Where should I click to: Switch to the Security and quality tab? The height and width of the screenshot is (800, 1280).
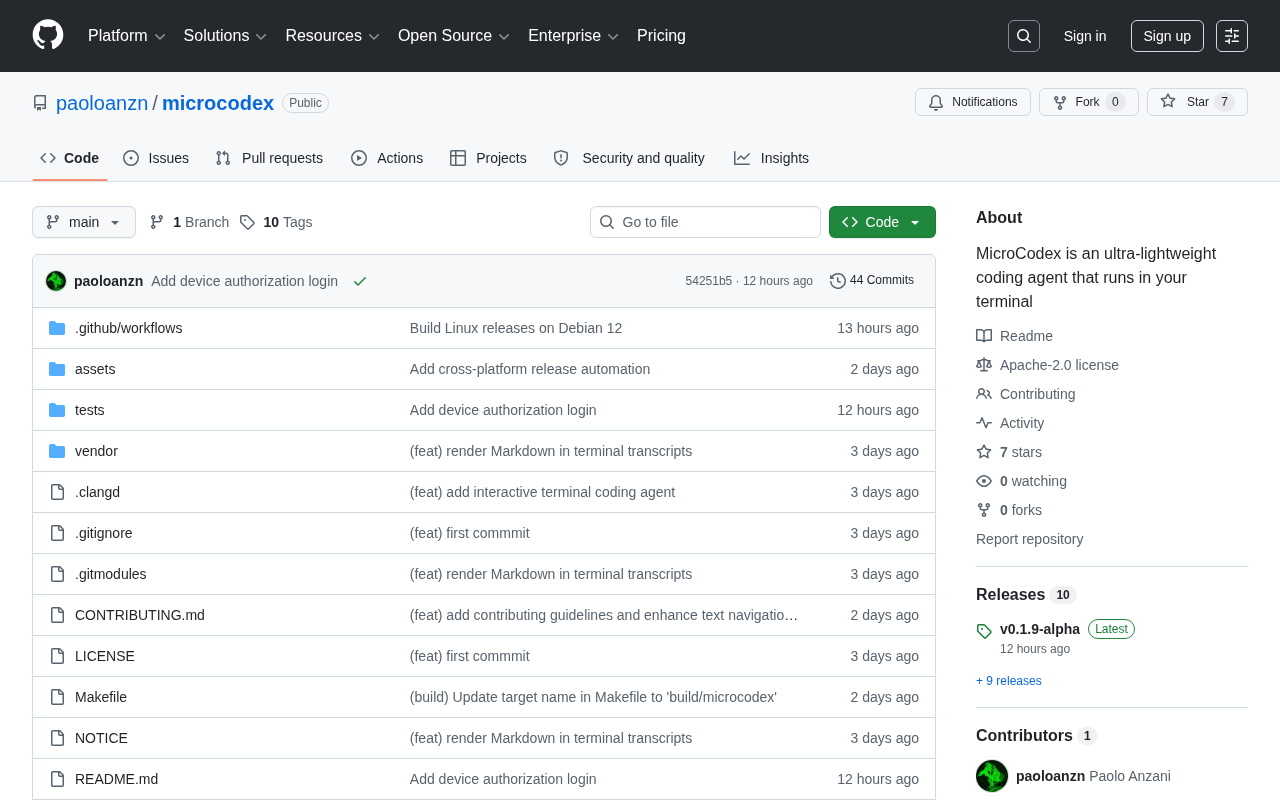coord(629,158)
